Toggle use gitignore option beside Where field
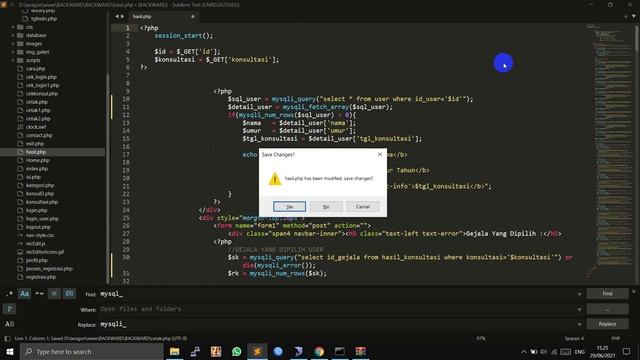The width and height of the screenshot is (640, 360). [x=9, y=309]
